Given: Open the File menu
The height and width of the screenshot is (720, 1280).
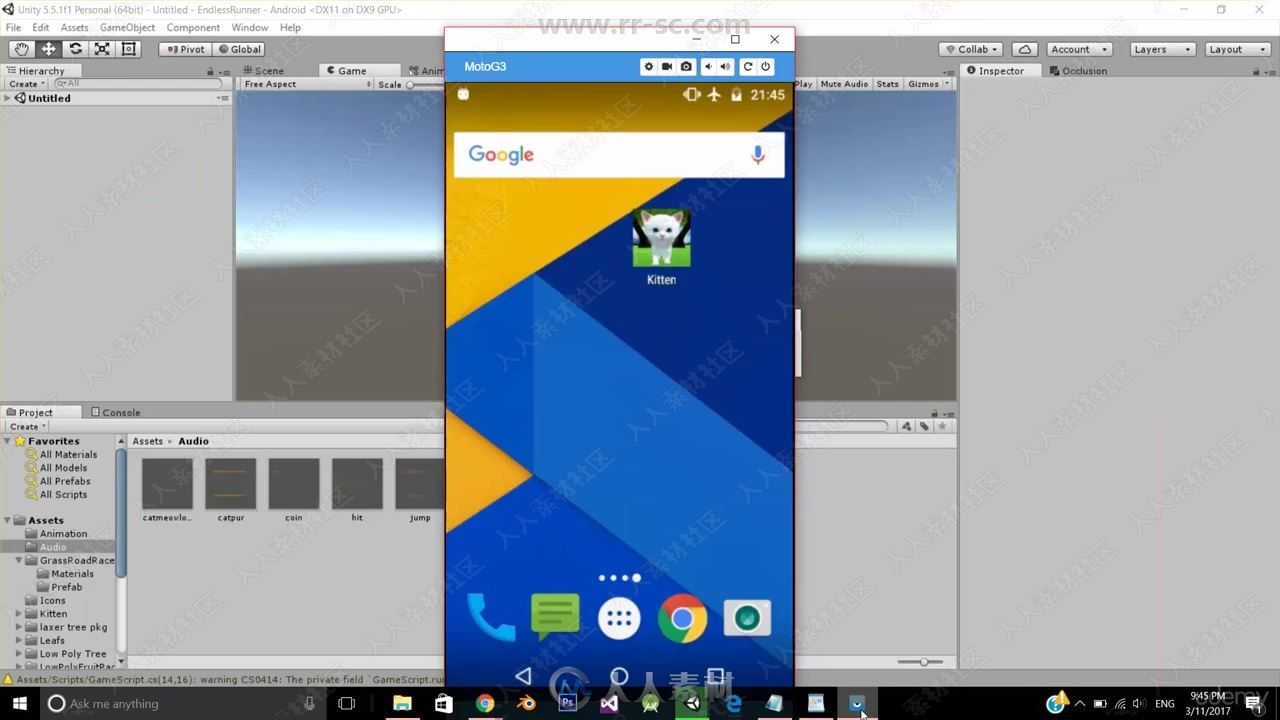Looking at the screenshot, I should click(x=13, y=28).
